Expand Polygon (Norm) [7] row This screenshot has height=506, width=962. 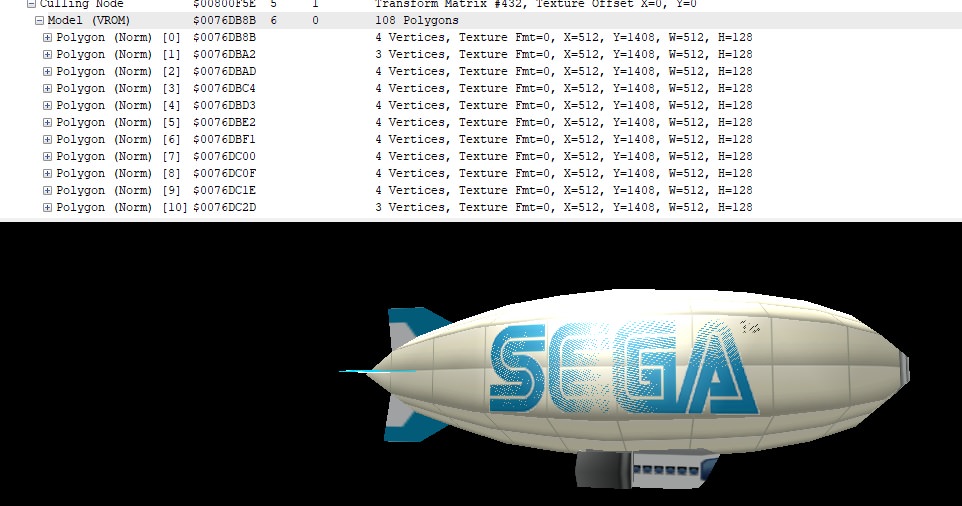[x=47, y=156]
